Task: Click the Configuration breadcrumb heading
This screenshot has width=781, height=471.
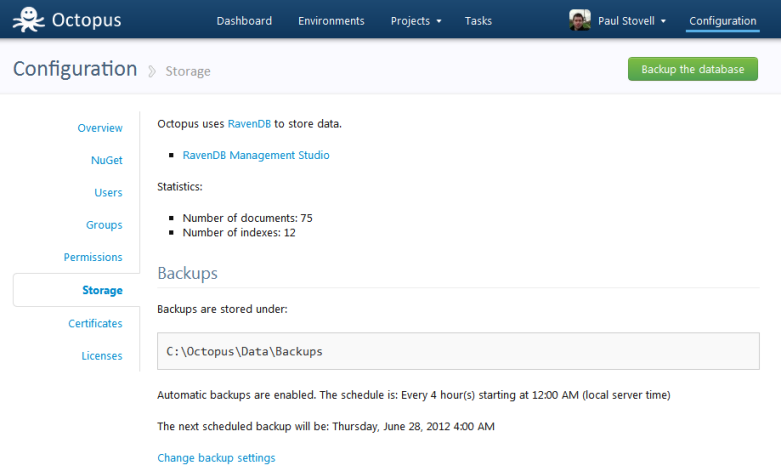Action: point(75,69)
